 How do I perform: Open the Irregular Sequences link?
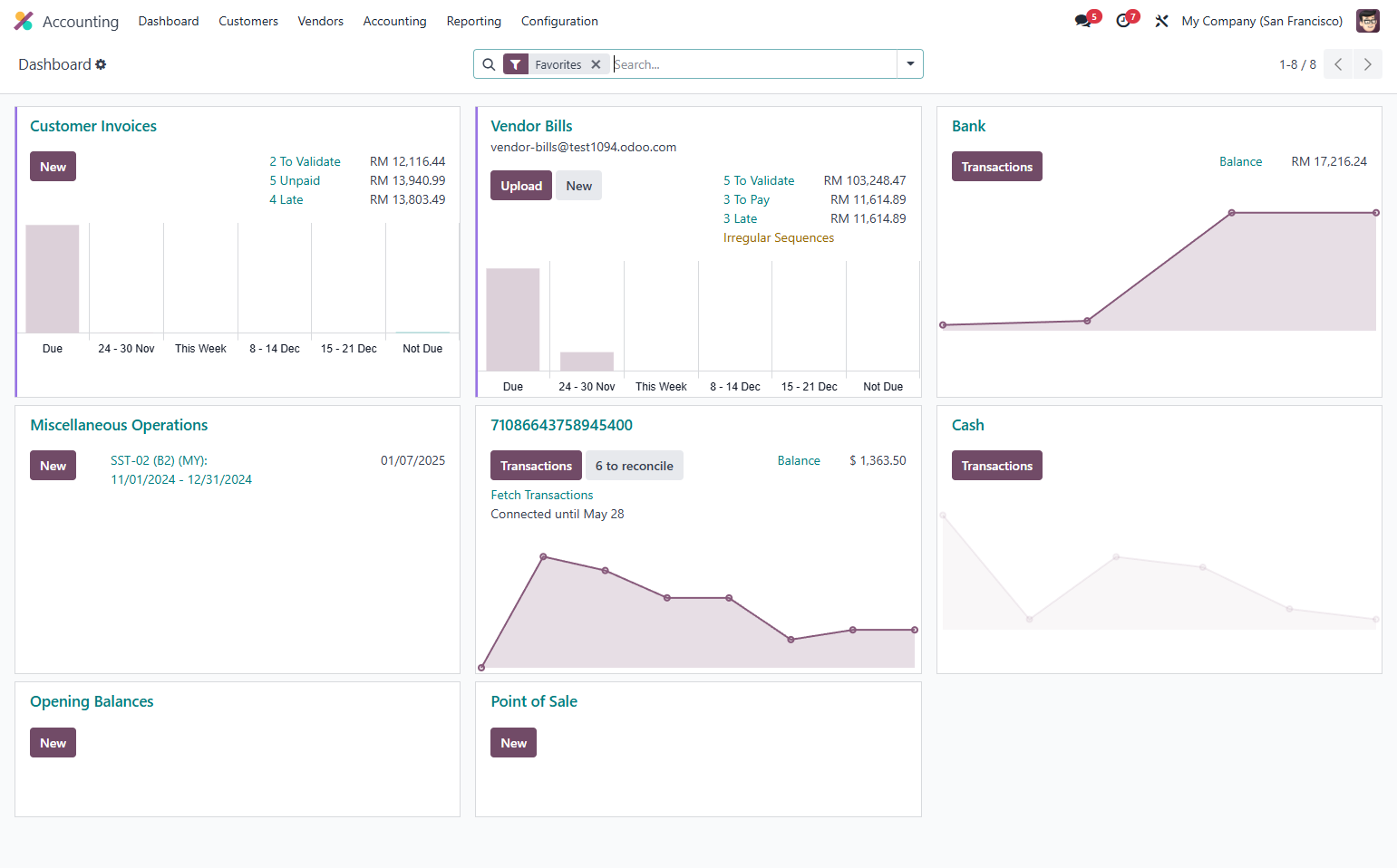point(779,237)
